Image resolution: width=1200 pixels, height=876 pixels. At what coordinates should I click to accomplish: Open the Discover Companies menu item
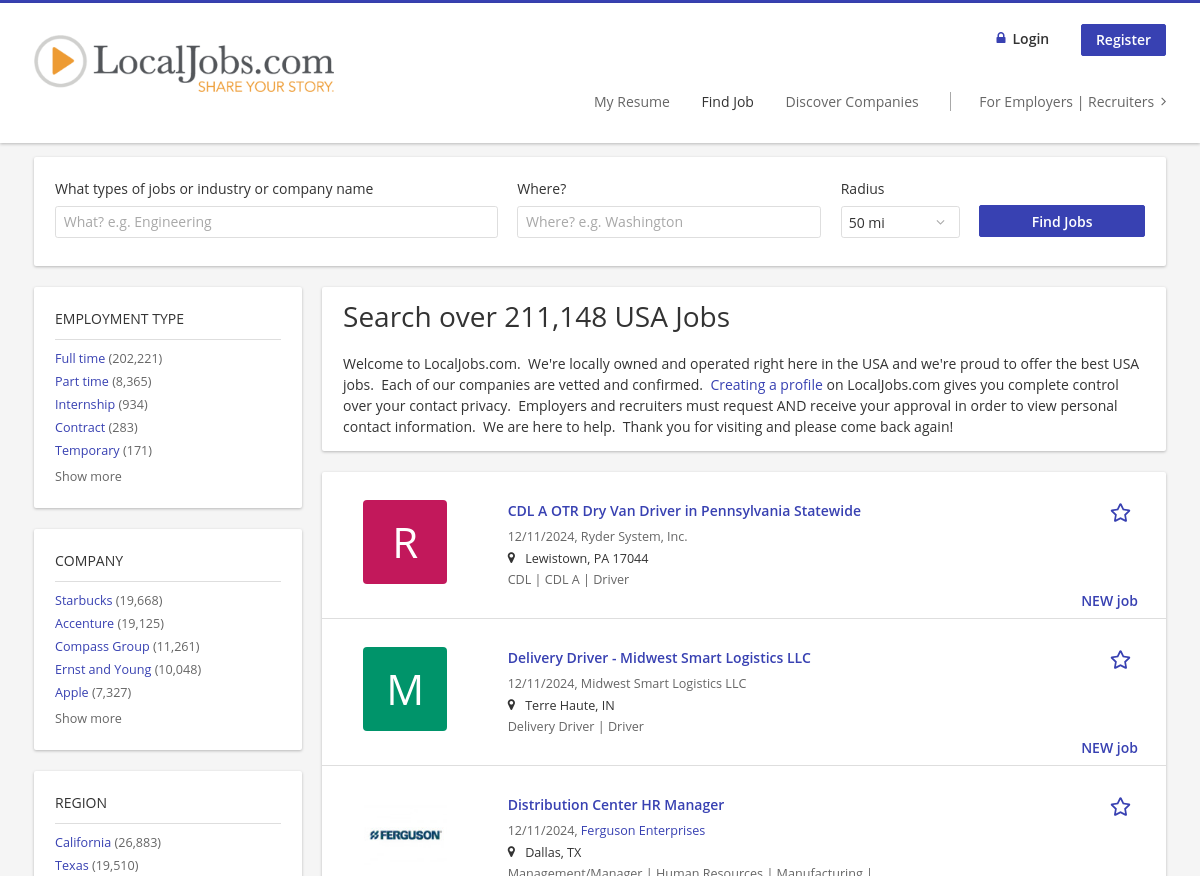point(852,102)
